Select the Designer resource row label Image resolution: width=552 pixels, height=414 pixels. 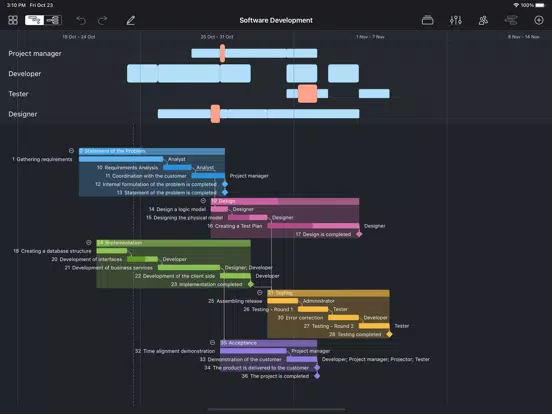coord(23,114)
